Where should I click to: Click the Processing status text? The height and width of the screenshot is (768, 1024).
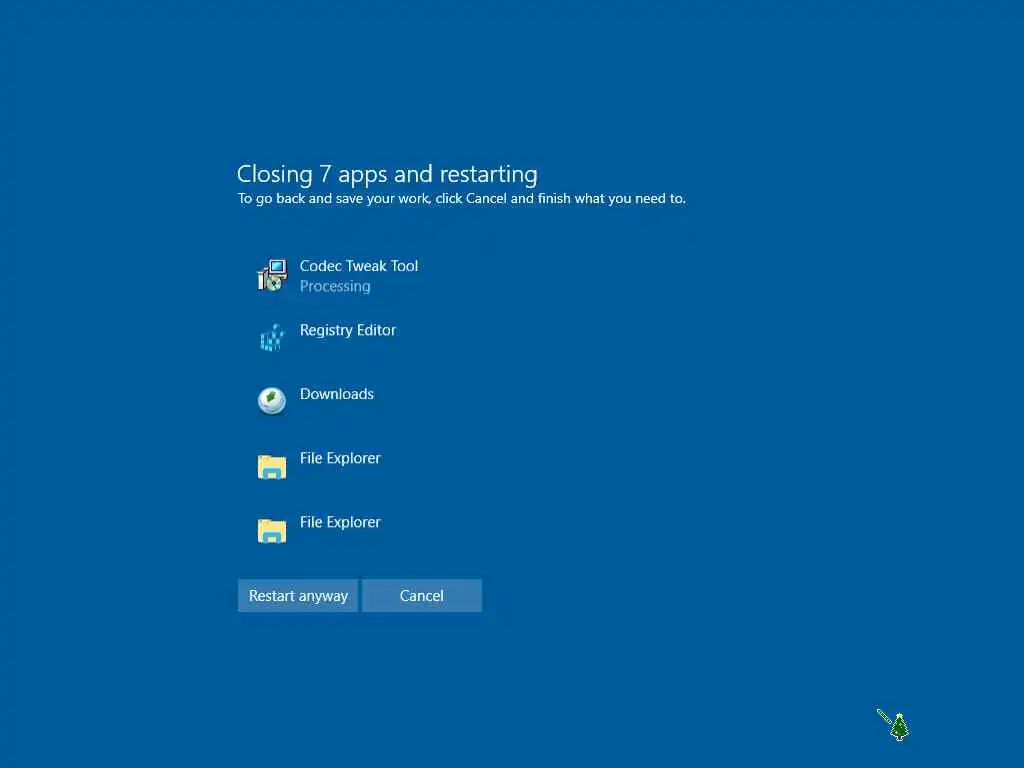point(335,286)
